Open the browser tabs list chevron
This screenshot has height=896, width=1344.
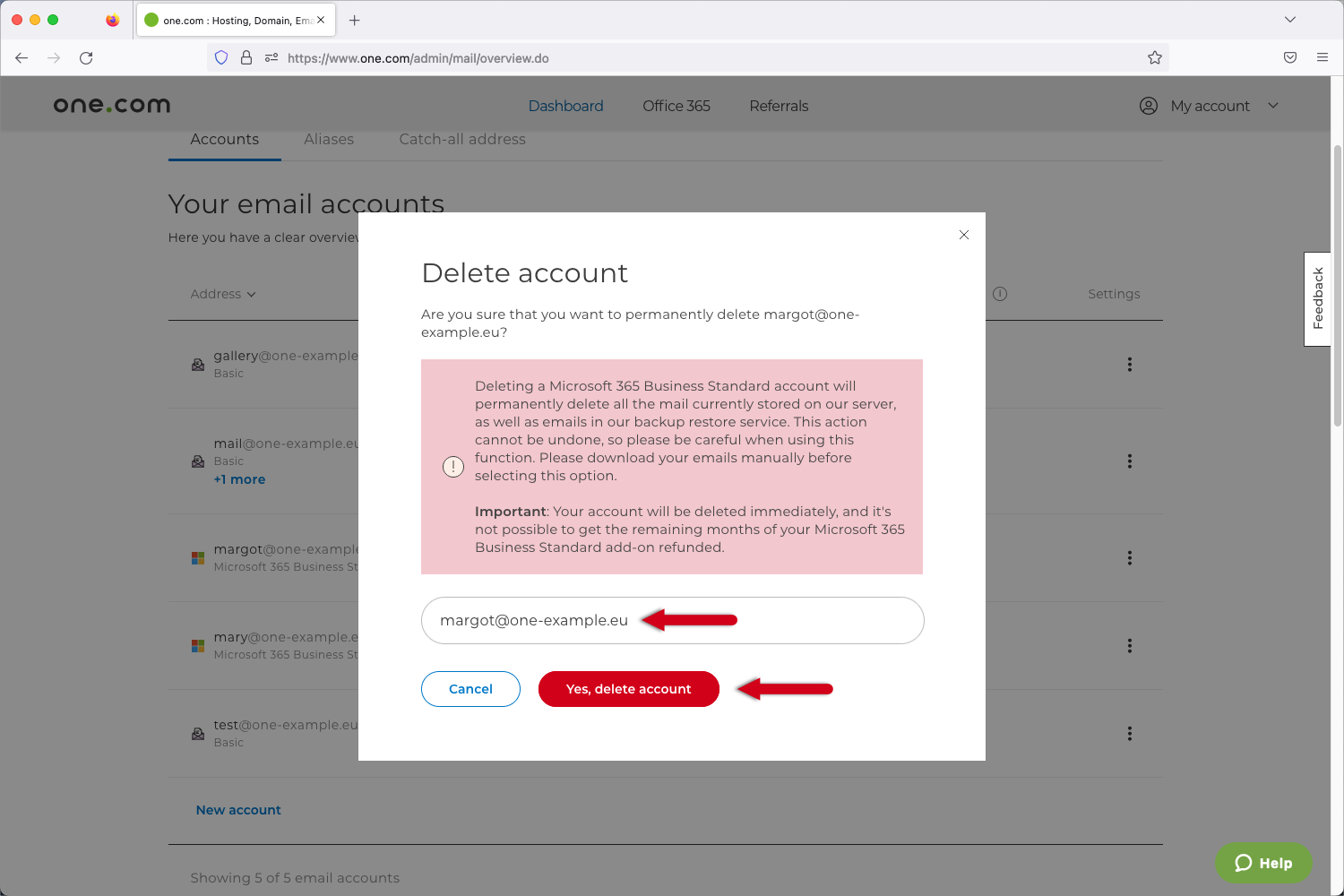click(1289, 20)
